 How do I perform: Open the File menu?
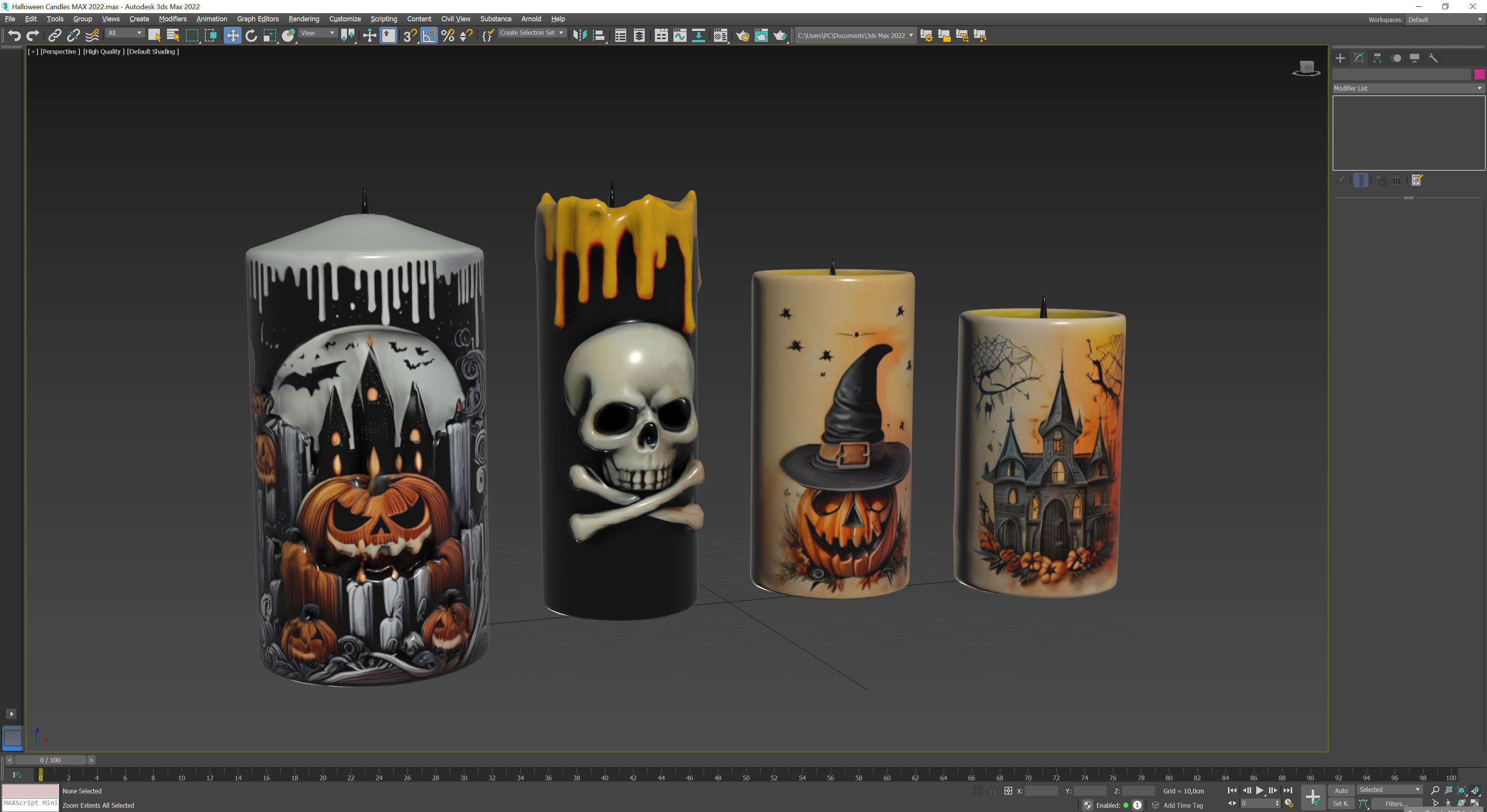tap(10, 19)
